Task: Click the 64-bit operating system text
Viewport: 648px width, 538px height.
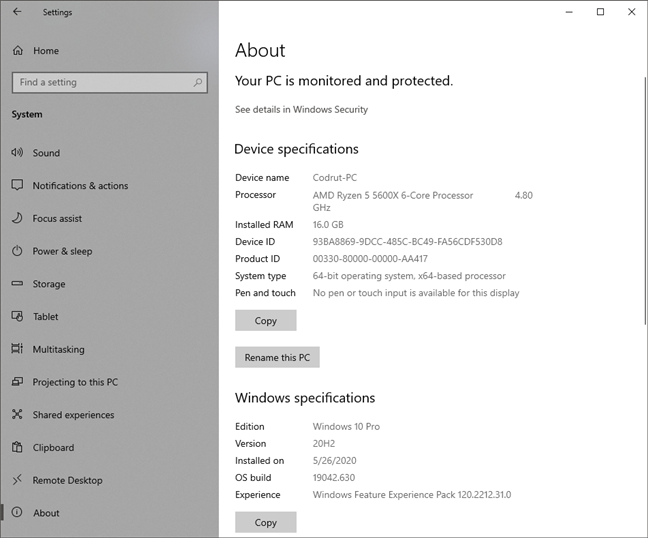Action: click(409, 276)
